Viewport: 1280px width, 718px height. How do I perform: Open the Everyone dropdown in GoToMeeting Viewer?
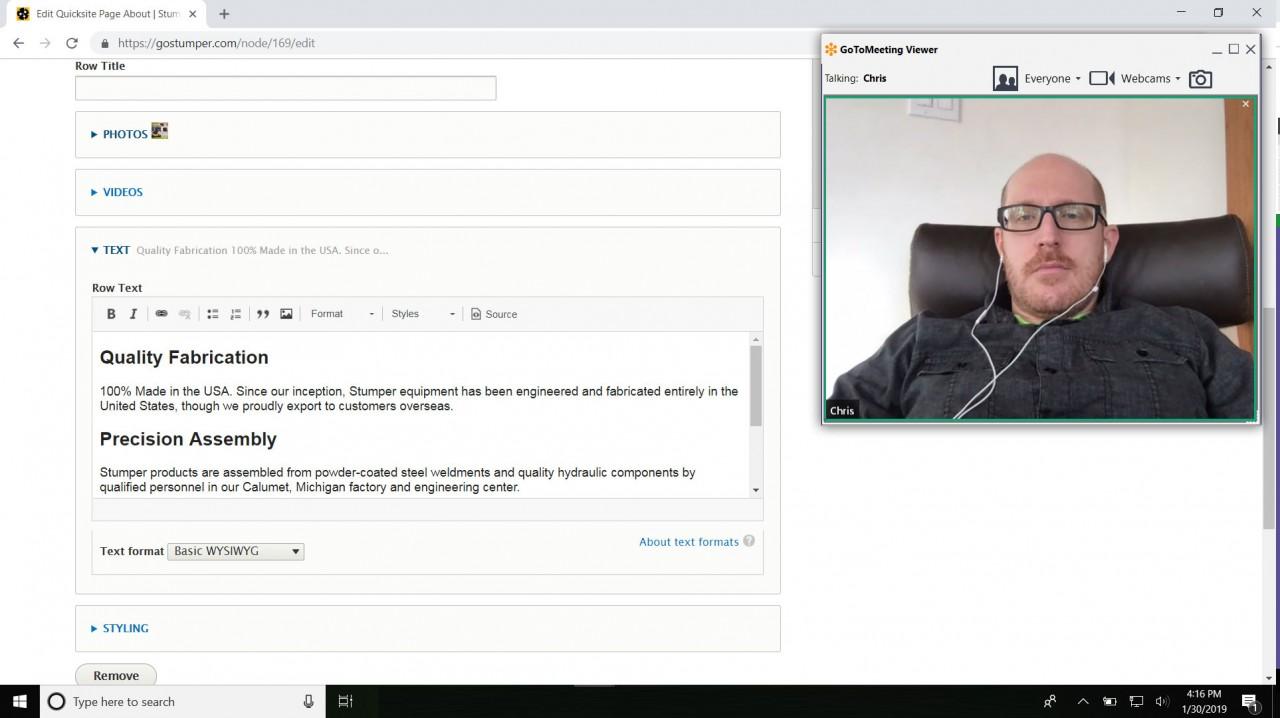1052,78
